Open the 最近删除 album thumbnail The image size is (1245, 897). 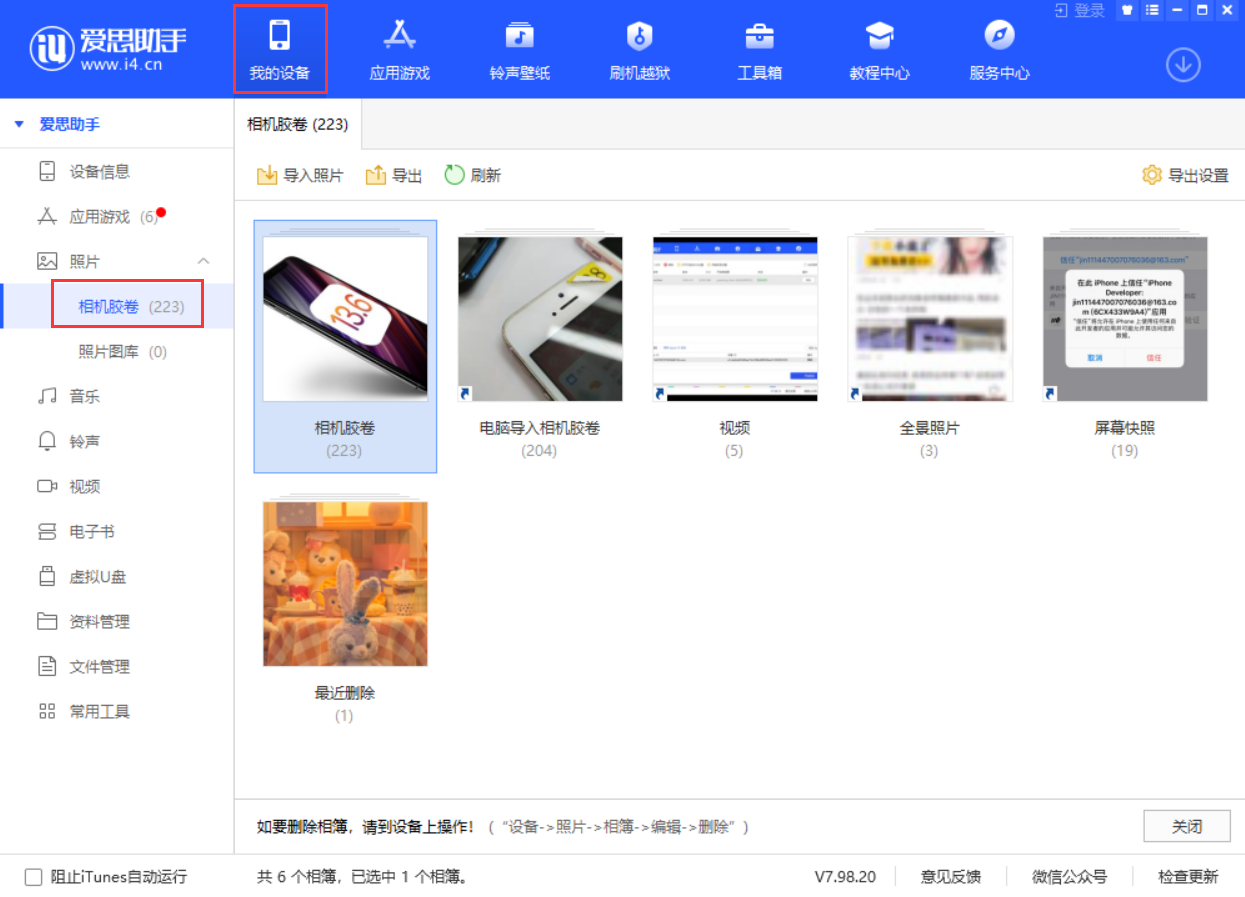pos(344,583)
